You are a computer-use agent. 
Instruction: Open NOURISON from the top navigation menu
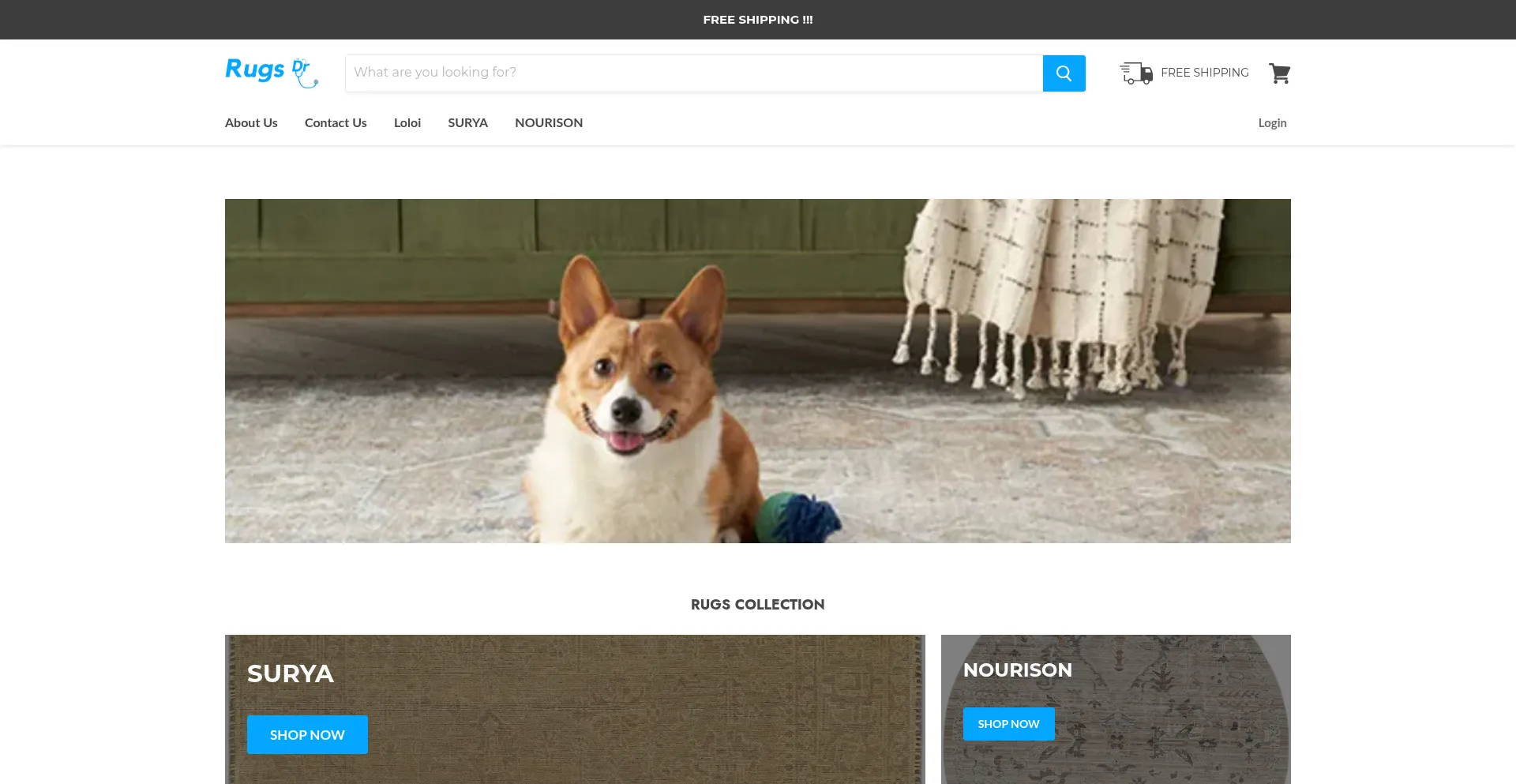(549, 123)
